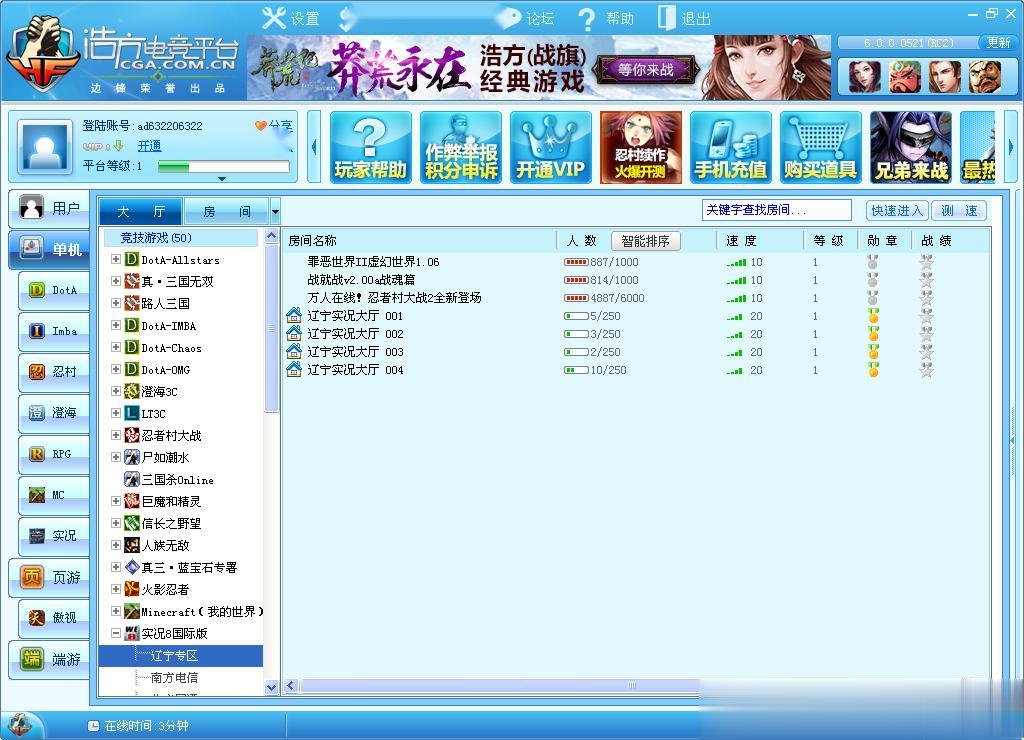Switch to the 房间 tab
This screenshot has height=740, width=1024.
click(227, 212)
